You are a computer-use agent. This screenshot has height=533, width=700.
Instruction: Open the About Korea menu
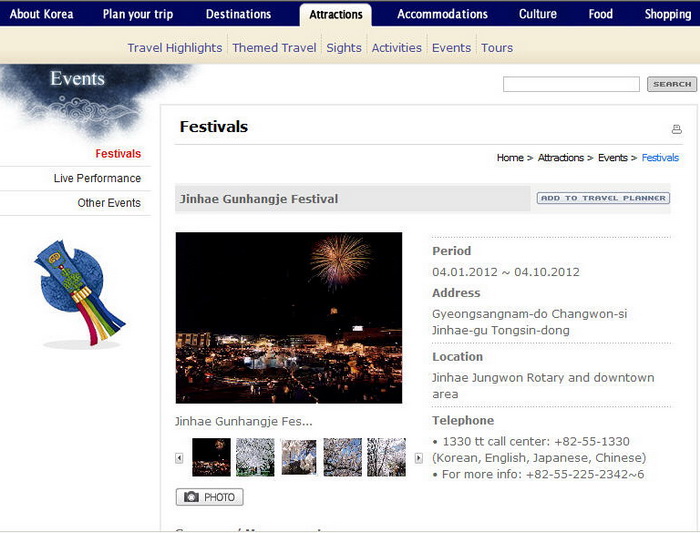41,14
